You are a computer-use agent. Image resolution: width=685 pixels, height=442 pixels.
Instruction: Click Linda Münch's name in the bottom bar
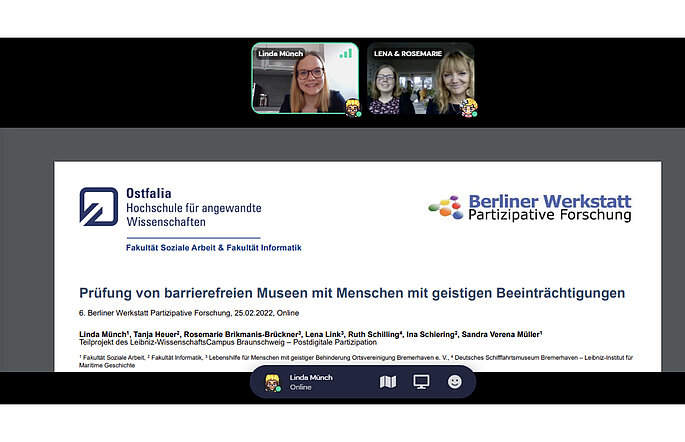(x=311, y=377)
